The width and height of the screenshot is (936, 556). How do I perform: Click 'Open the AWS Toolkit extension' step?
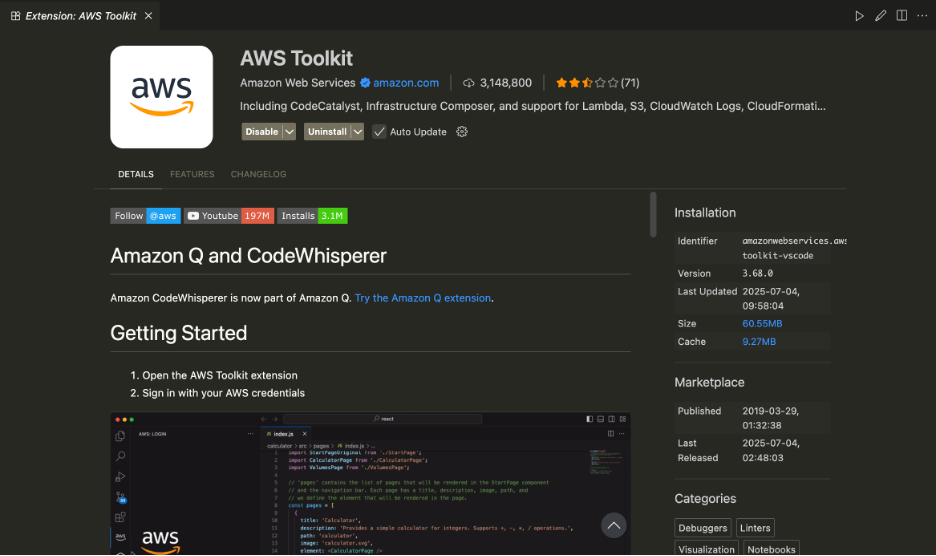tap(220, 376)
